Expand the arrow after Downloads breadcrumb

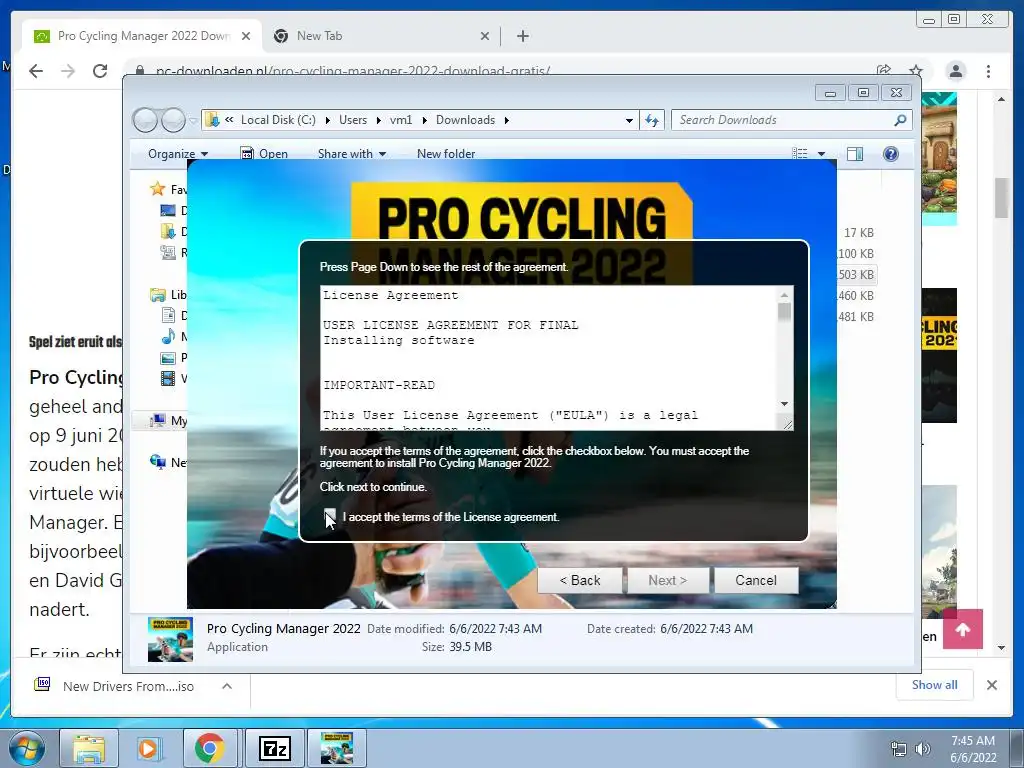[506, 120]
